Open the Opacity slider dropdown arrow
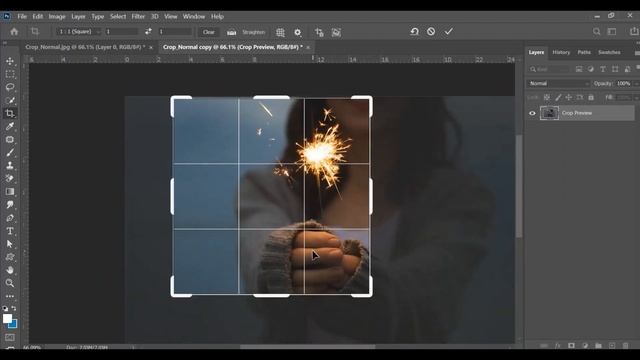The width and height of the screenshot is (640, 360). 636,84
